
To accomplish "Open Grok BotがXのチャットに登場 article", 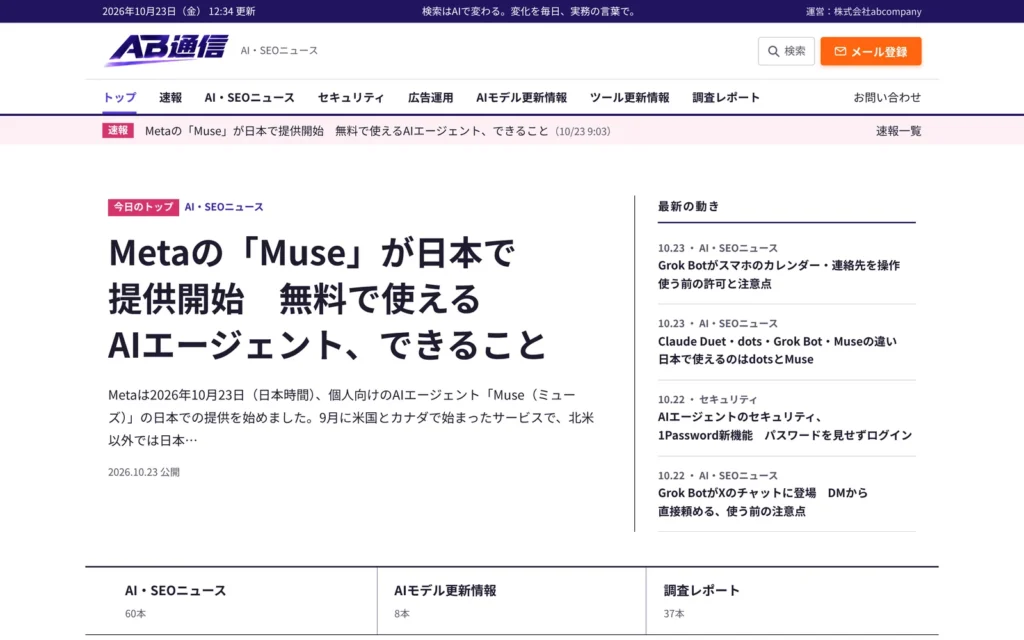I will [x=763, y=502].
